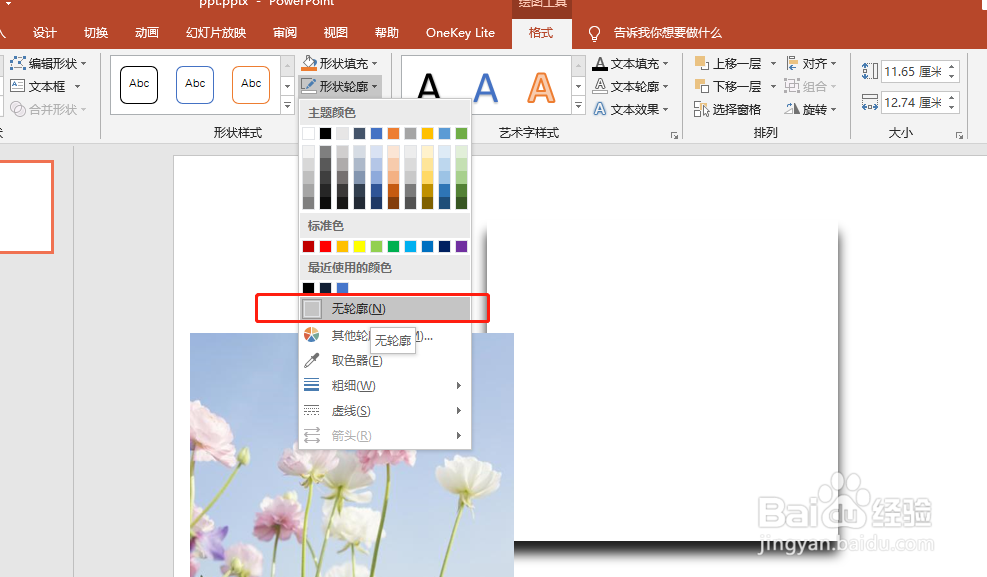The image size is (987, 577).
Task: Click the height field 11.65 厘米
Action: (x=913, y=71)
